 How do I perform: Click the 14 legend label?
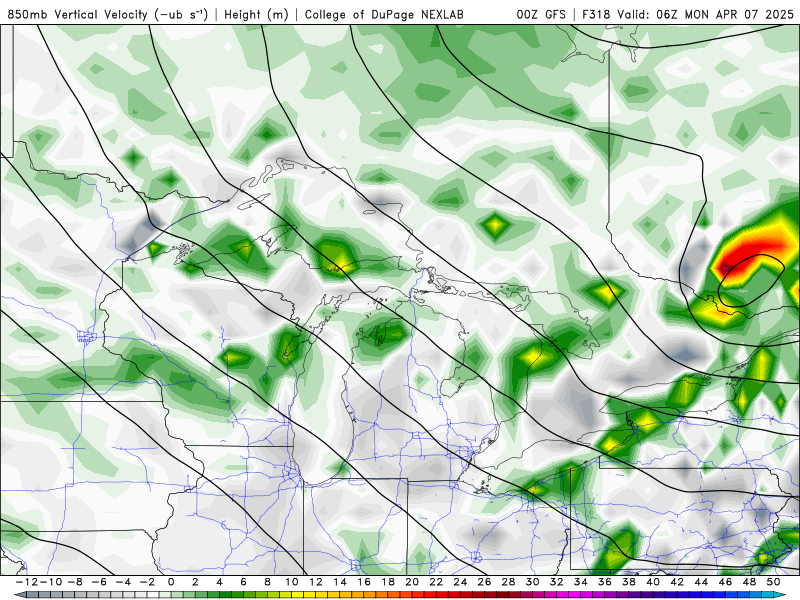click(340, 582)
